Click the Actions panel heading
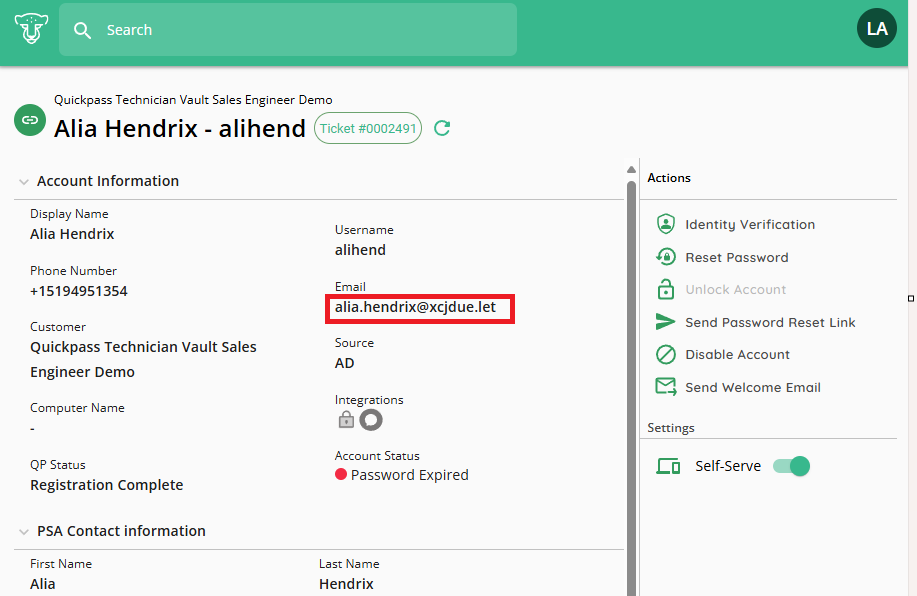This screenshot has width=917, height=596. pyautogui.click(x=669, y=178)
